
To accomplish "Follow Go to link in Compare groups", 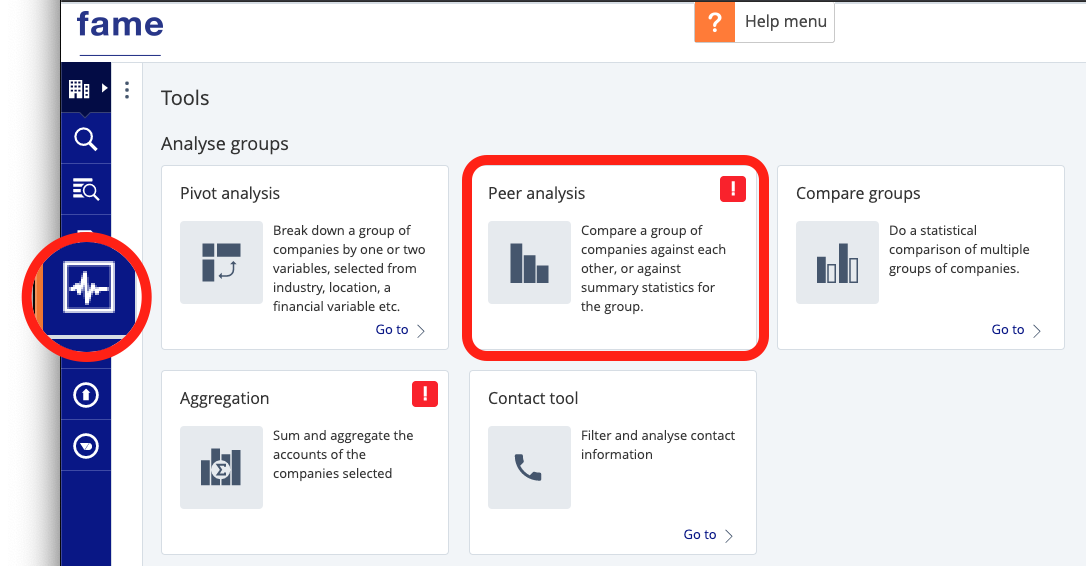I will (1016, 330).
